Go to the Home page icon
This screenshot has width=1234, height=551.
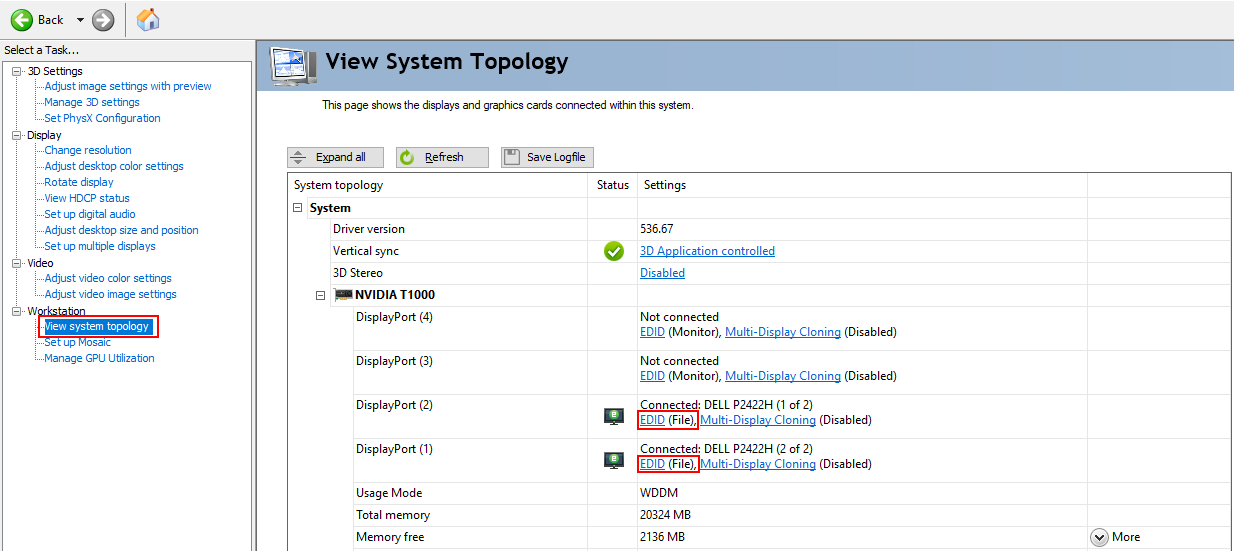[x=148, y=19]
